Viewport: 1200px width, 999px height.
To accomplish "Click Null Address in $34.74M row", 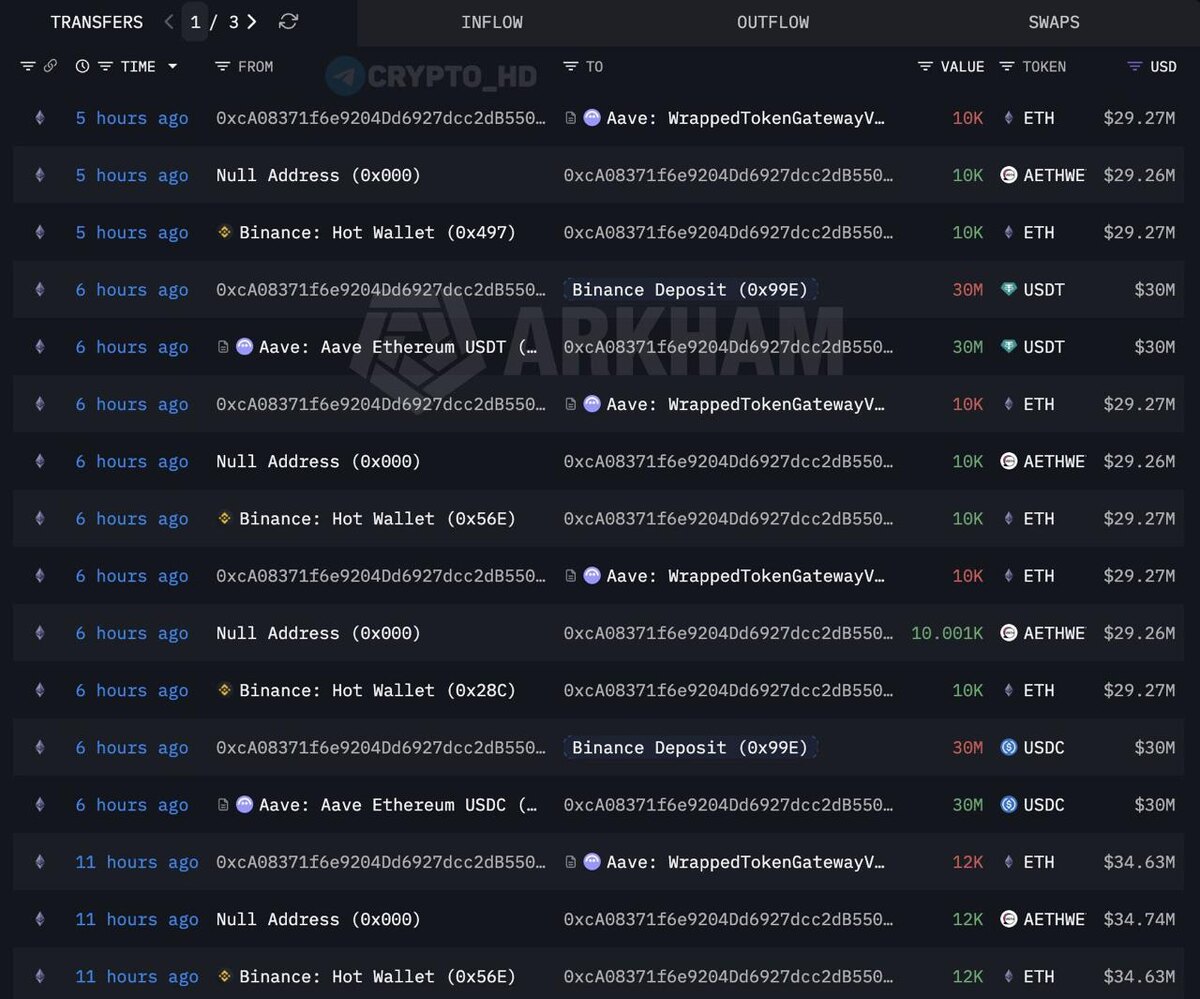I will (x=318, y=920).
